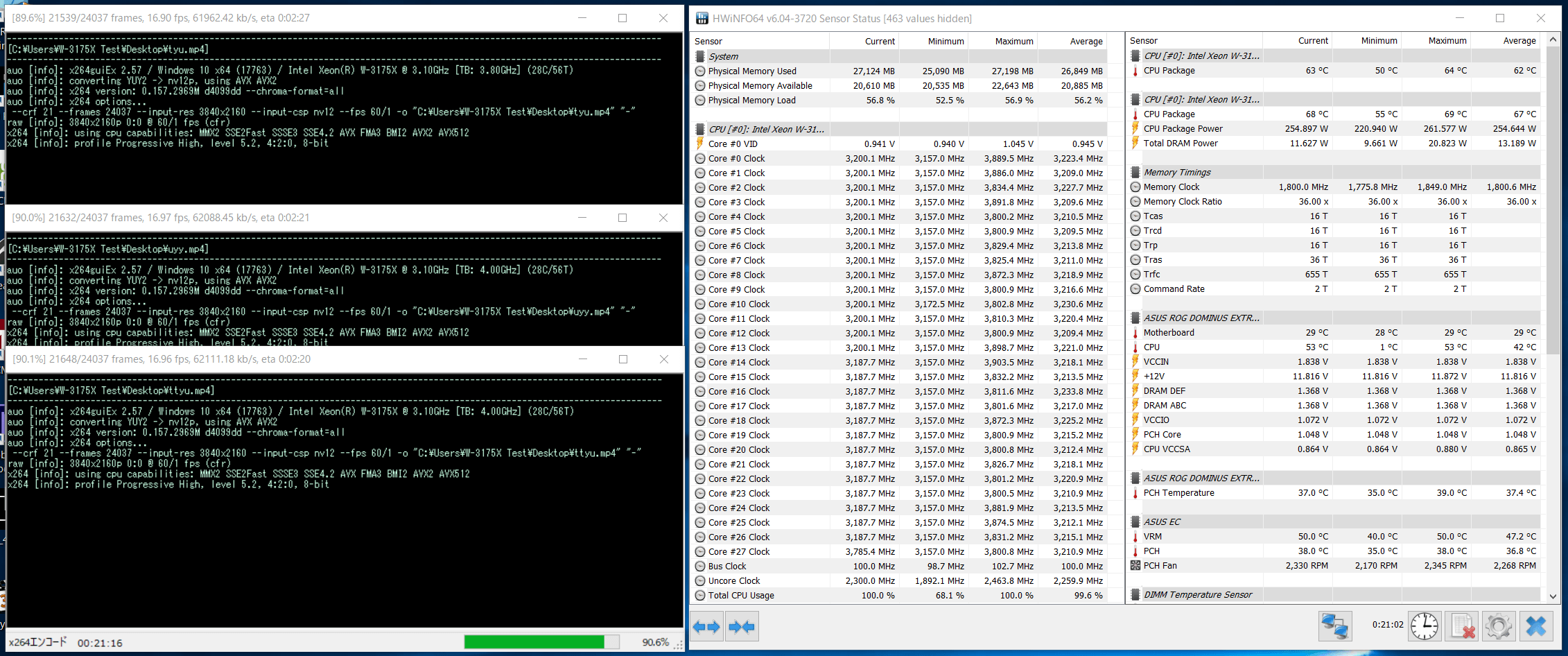
Task: Select the PCH Core voltage row
Action: pyautogui.click(x=1334, y=434)
